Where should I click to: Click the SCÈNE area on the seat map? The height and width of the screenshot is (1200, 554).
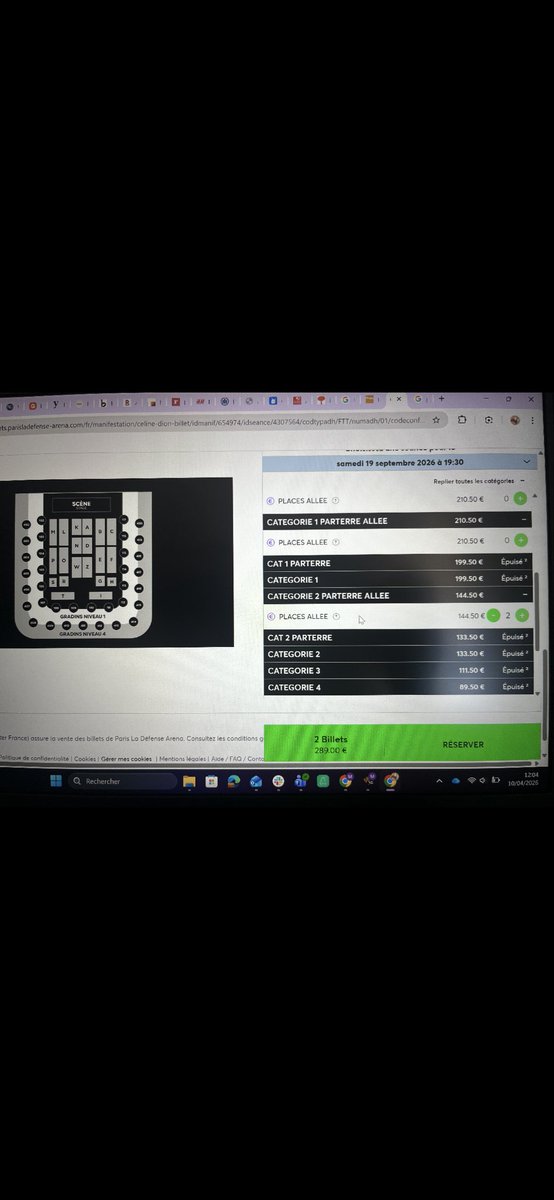[x=82, y=504]
